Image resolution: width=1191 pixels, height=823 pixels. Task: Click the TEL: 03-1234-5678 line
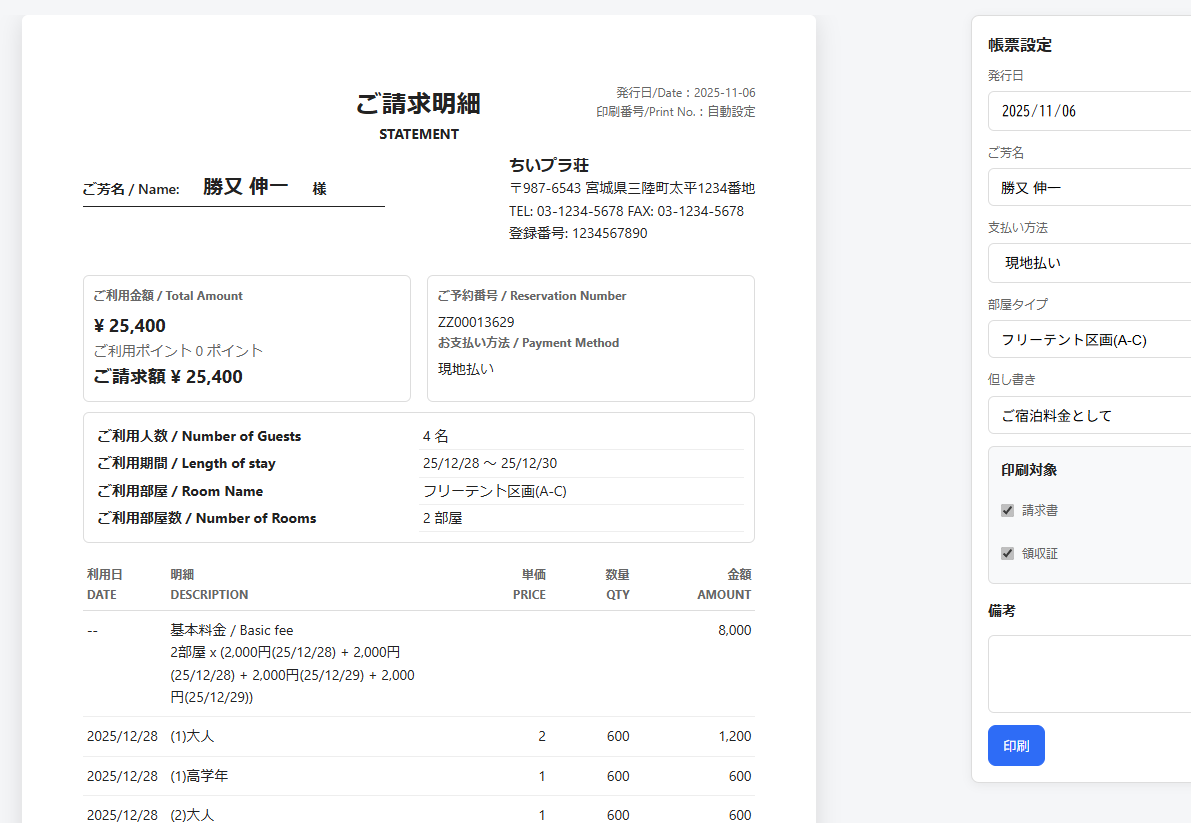[x=627, y=211]
